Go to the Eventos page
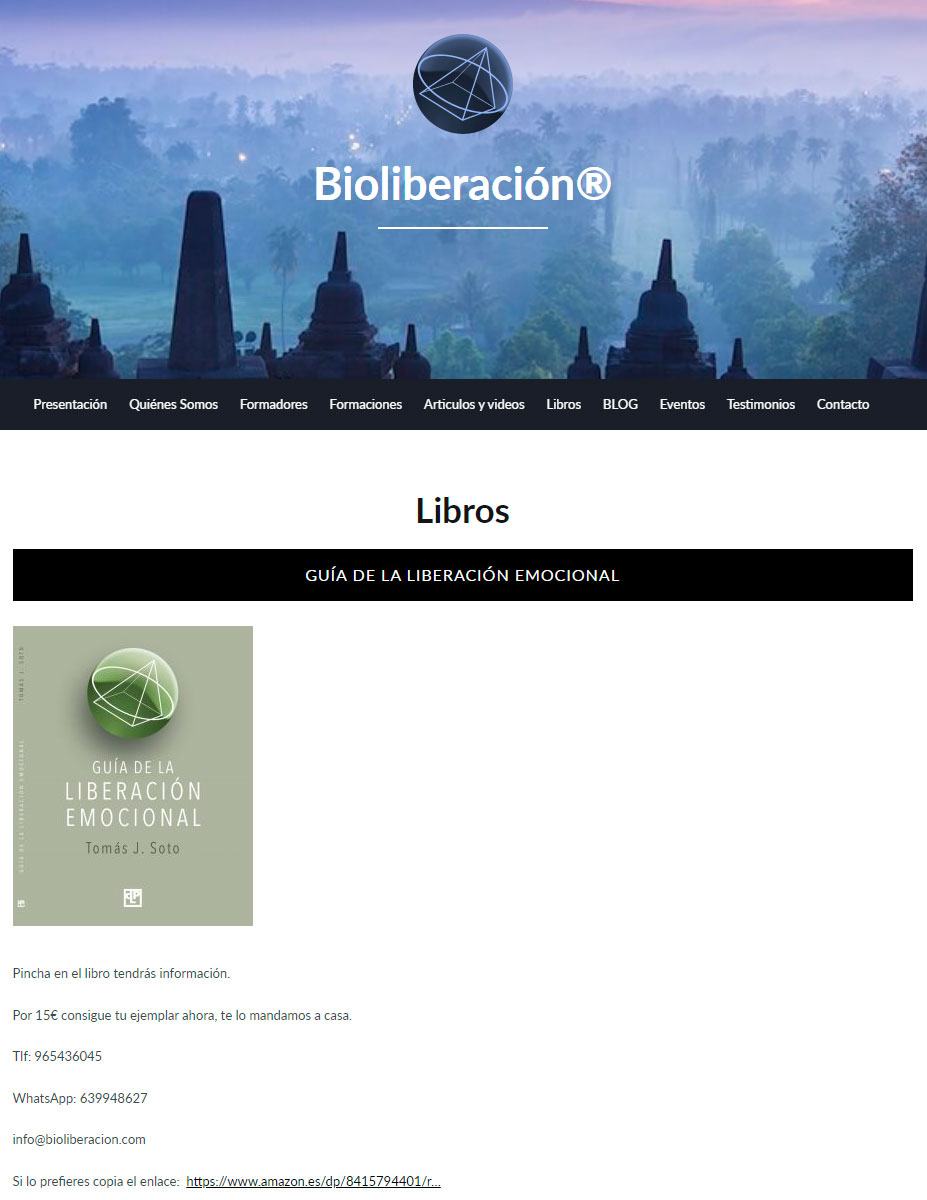 [x=682, y=404]
